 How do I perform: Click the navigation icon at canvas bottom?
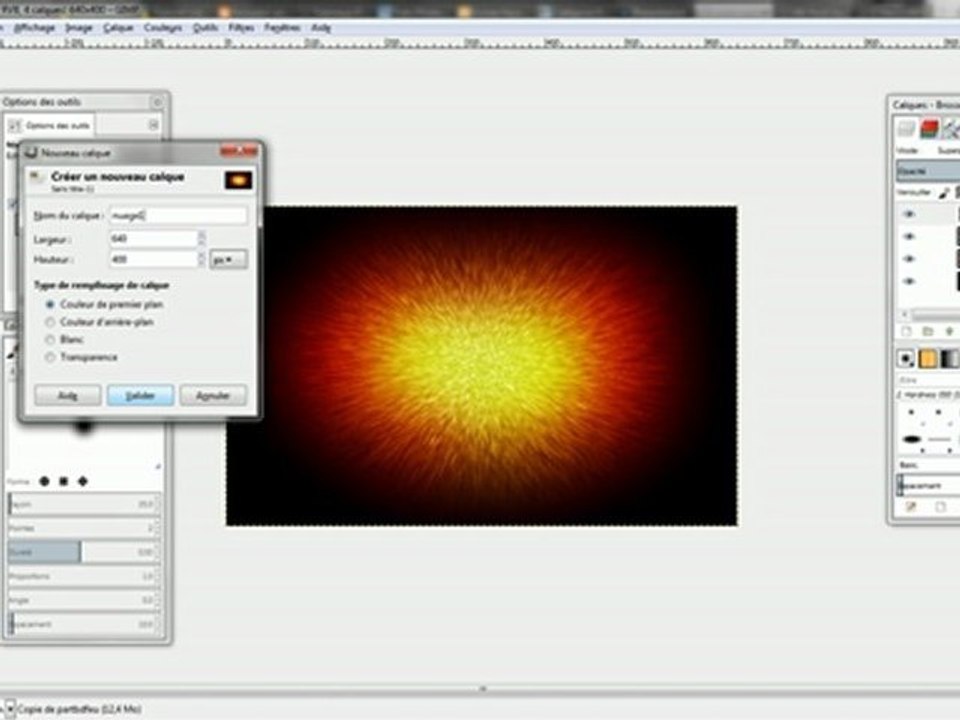tap(482, 689)
